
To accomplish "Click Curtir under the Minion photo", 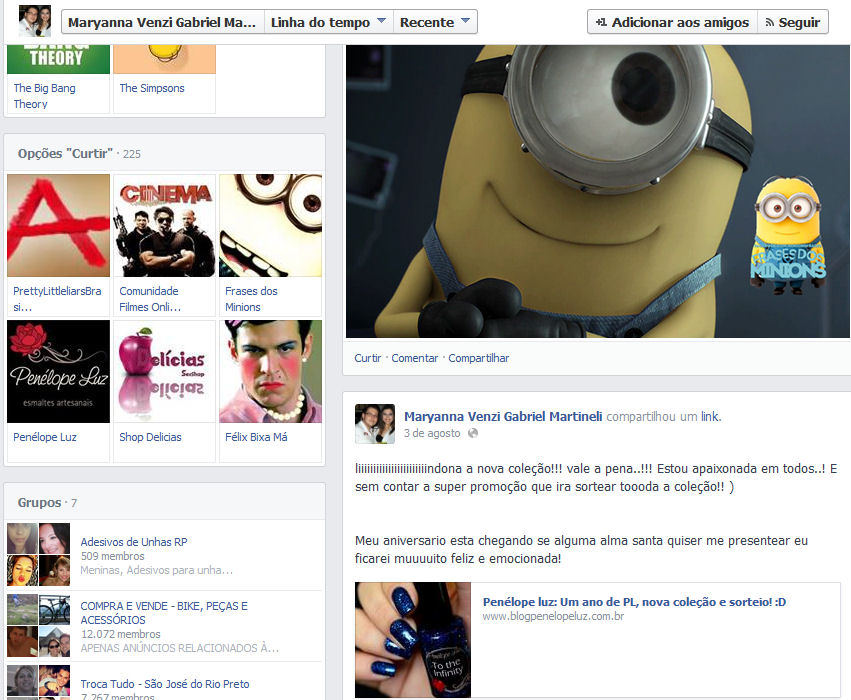I will pyautogui.click(x=367, y=358).
